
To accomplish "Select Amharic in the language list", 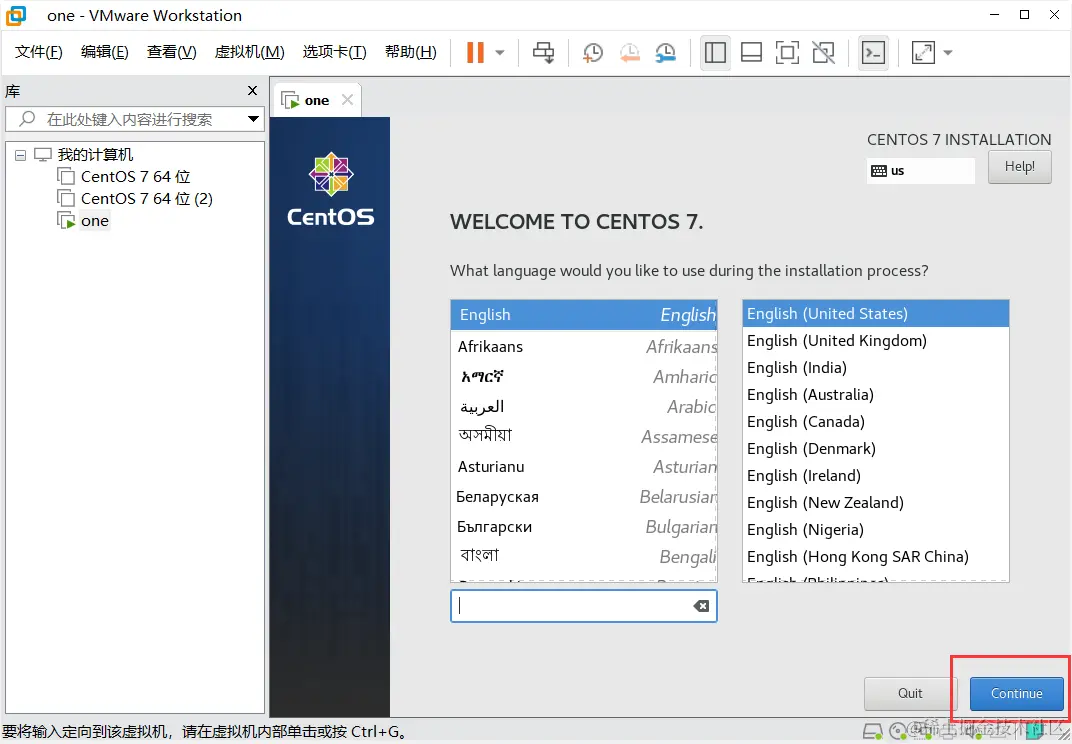I will pos(584,377).
